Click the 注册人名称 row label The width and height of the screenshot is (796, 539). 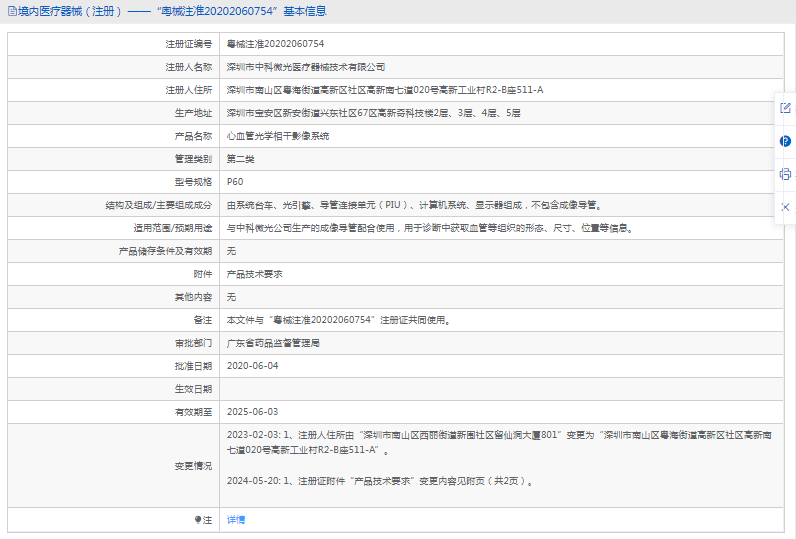[x=189, y=67]
